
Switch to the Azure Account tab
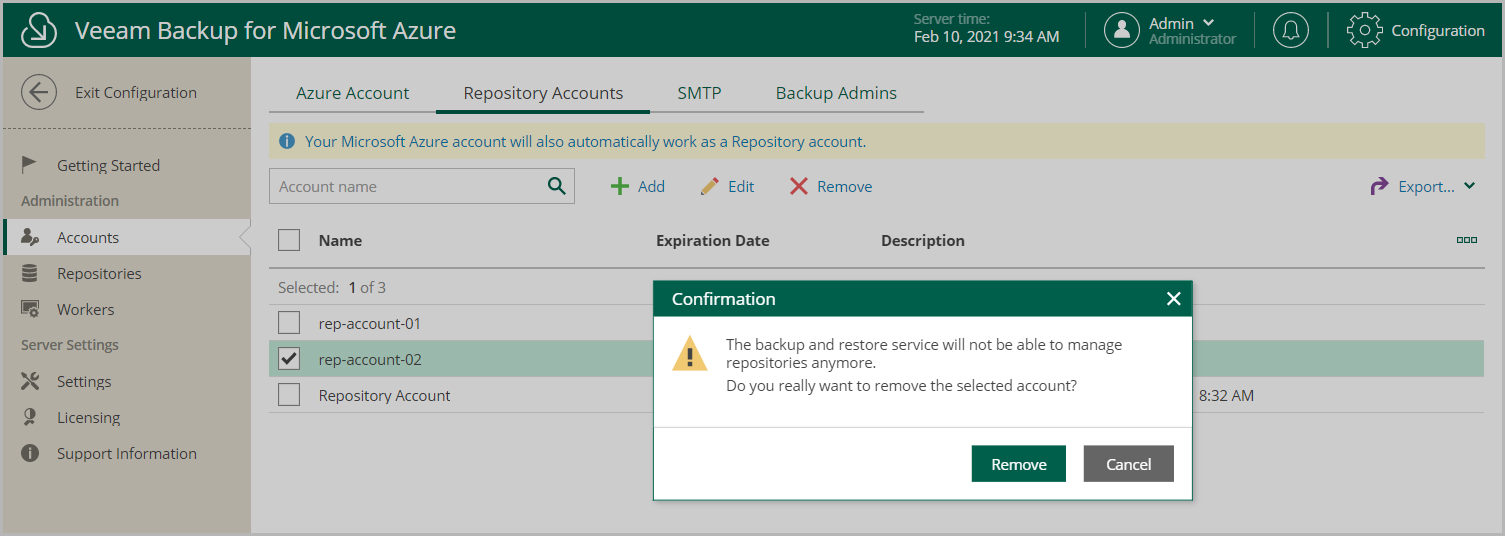[352, 93]
